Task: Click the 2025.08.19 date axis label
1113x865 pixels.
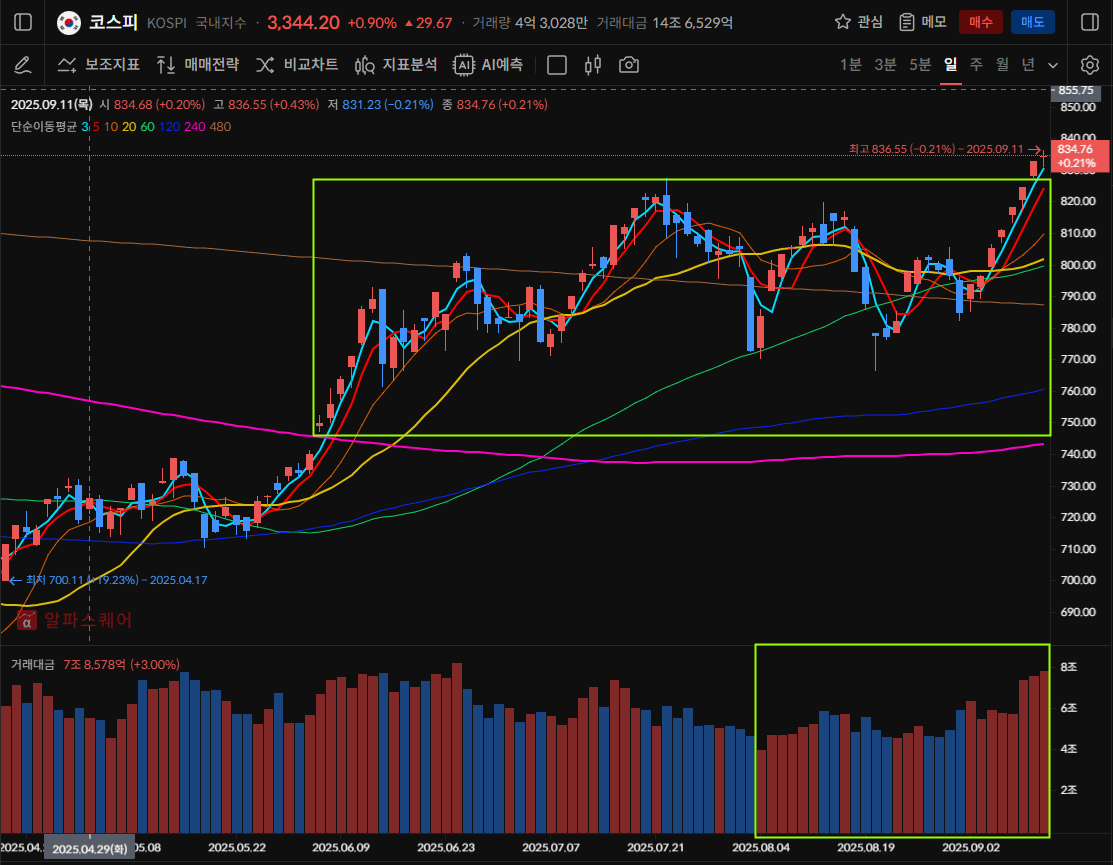Action: pyautogui.click(x=866, y=847)
